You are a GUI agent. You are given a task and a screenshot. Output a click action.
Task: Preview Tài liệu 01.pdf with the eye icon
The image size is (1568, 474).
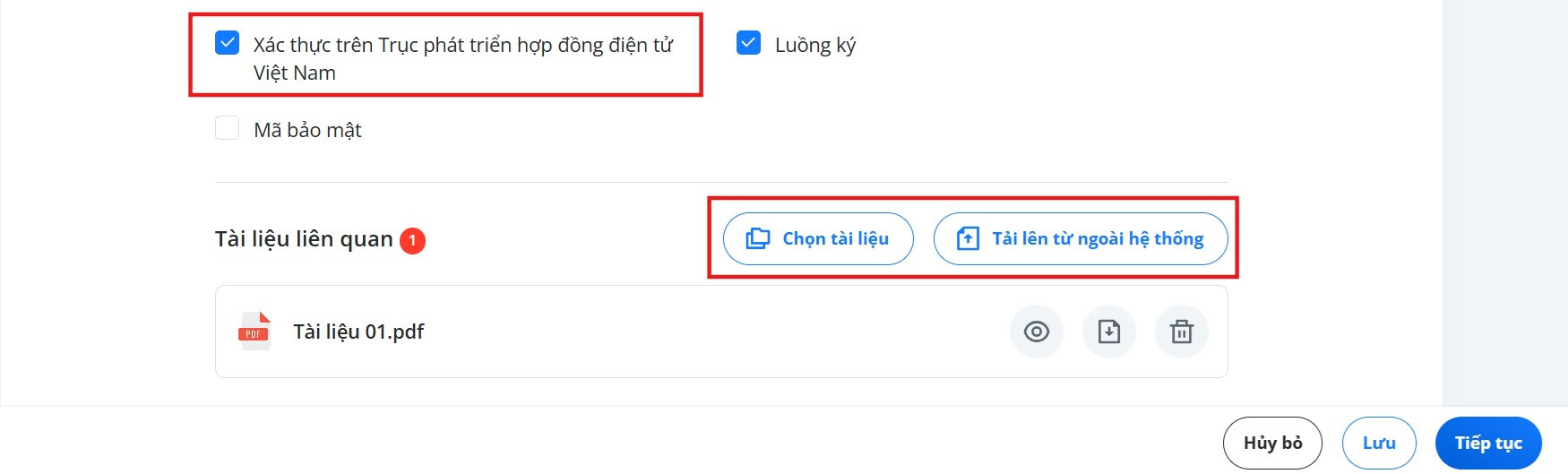tap(1037, 332)
